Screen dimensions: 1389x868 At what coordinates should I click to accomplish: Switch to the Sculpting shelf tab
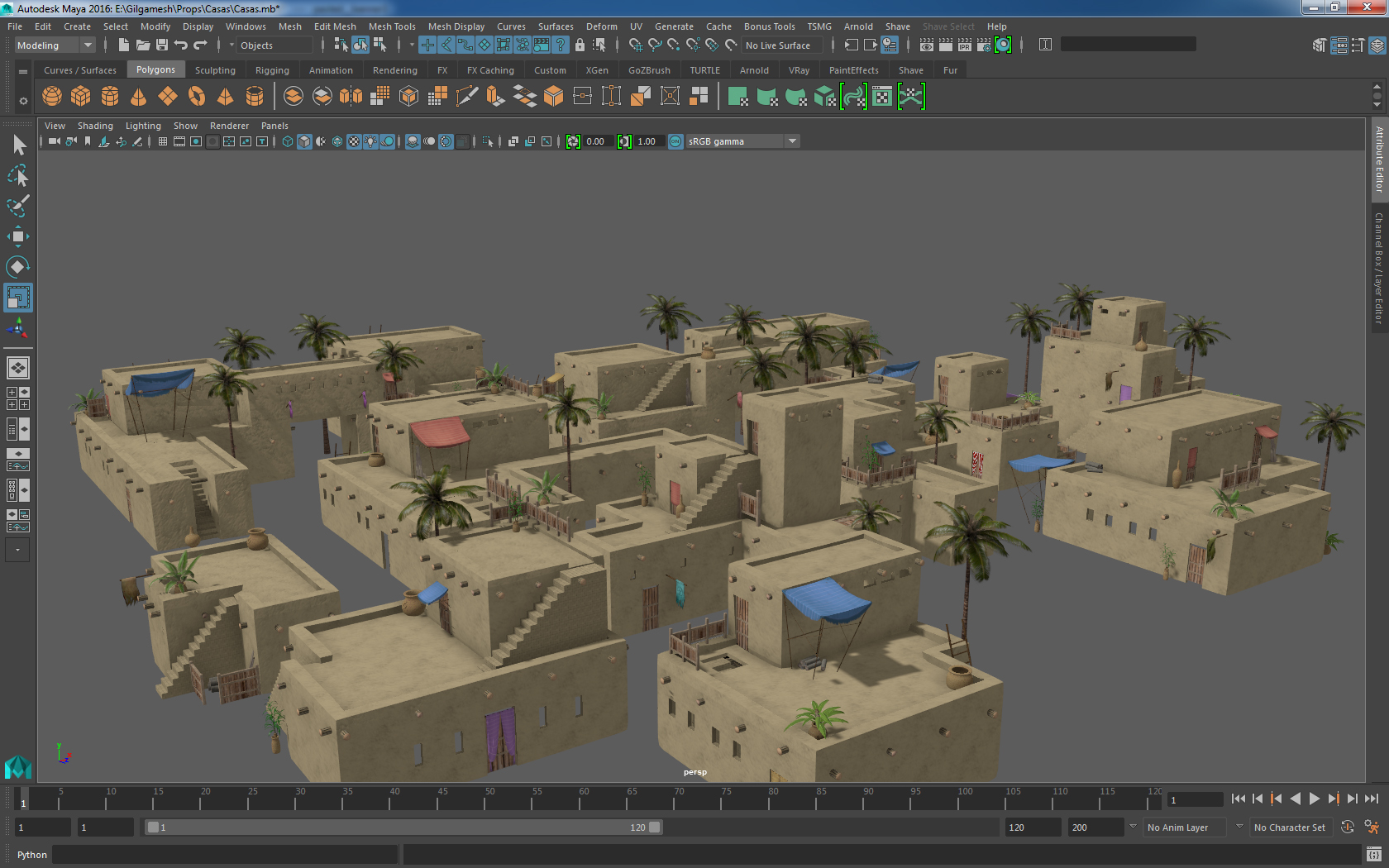pyautogui.click(x=215, y=70)
